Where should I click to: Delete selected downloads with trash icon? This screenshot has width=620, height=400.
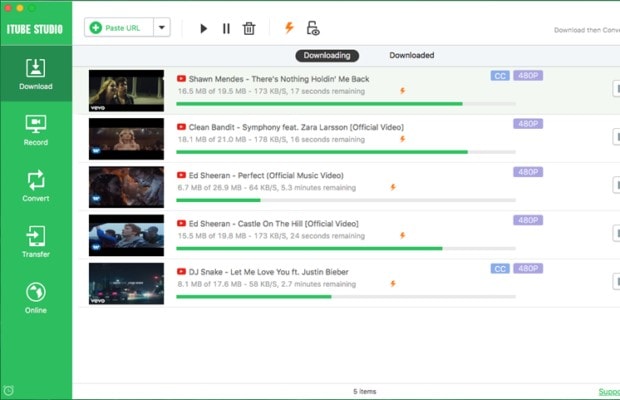(x=249, y=28)
